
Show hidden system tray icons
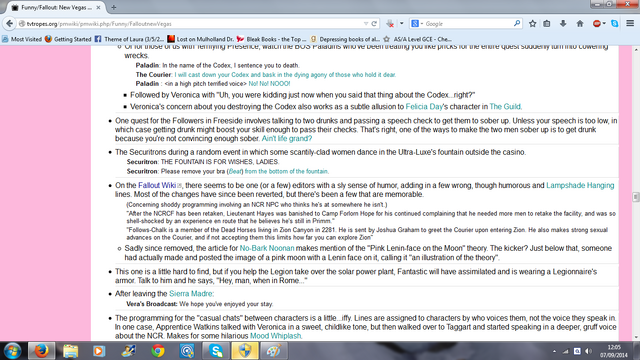[554, 351]
